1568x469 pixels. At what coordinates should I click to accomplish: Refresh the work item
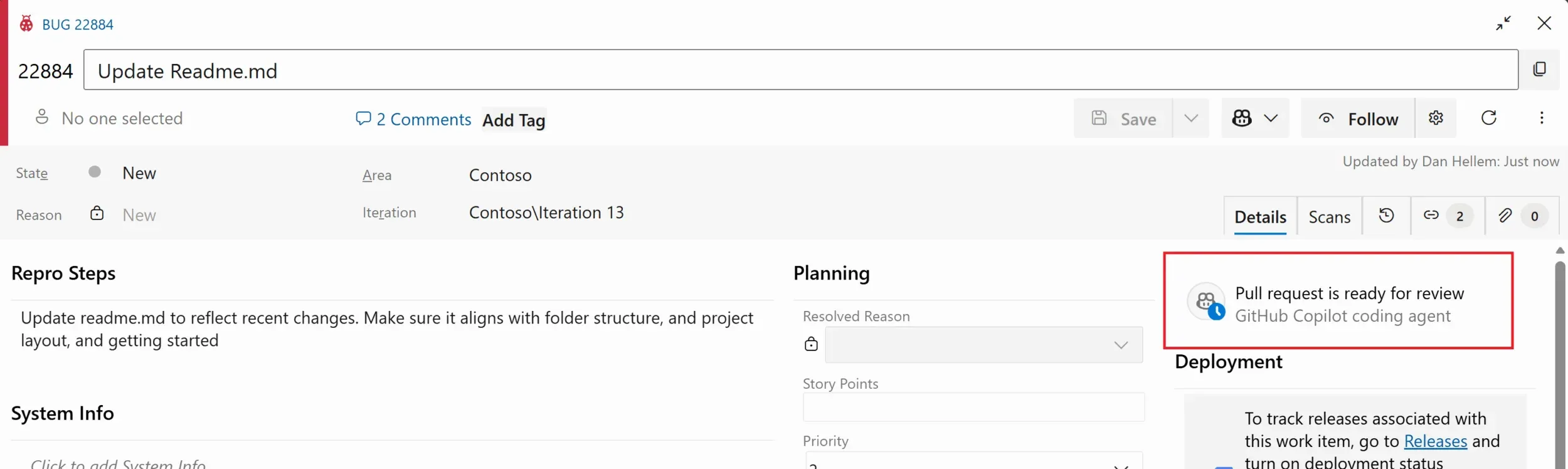click(x=1489, y=118)
